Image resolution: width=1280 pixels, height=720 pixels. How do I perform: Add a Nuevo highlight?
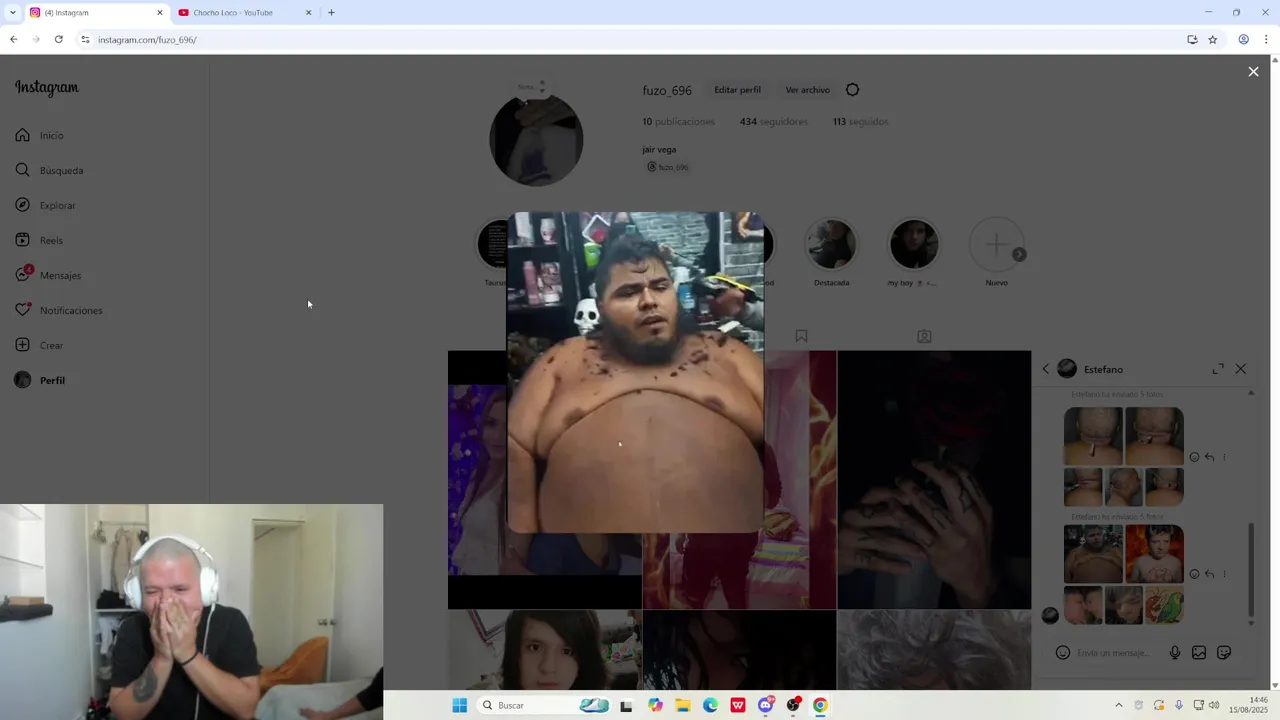(x=996, y=244)
